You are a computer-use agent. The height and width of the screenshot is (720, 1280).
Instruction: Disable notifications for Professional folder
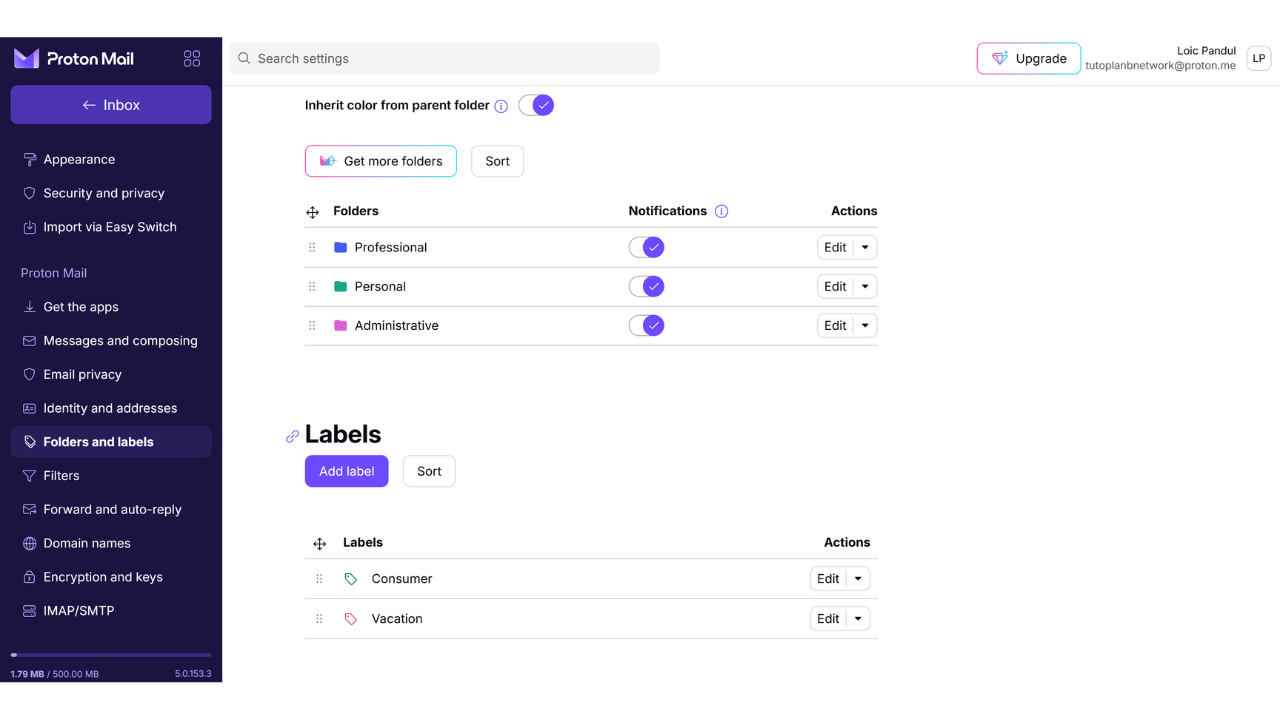(x=646, y=247)
